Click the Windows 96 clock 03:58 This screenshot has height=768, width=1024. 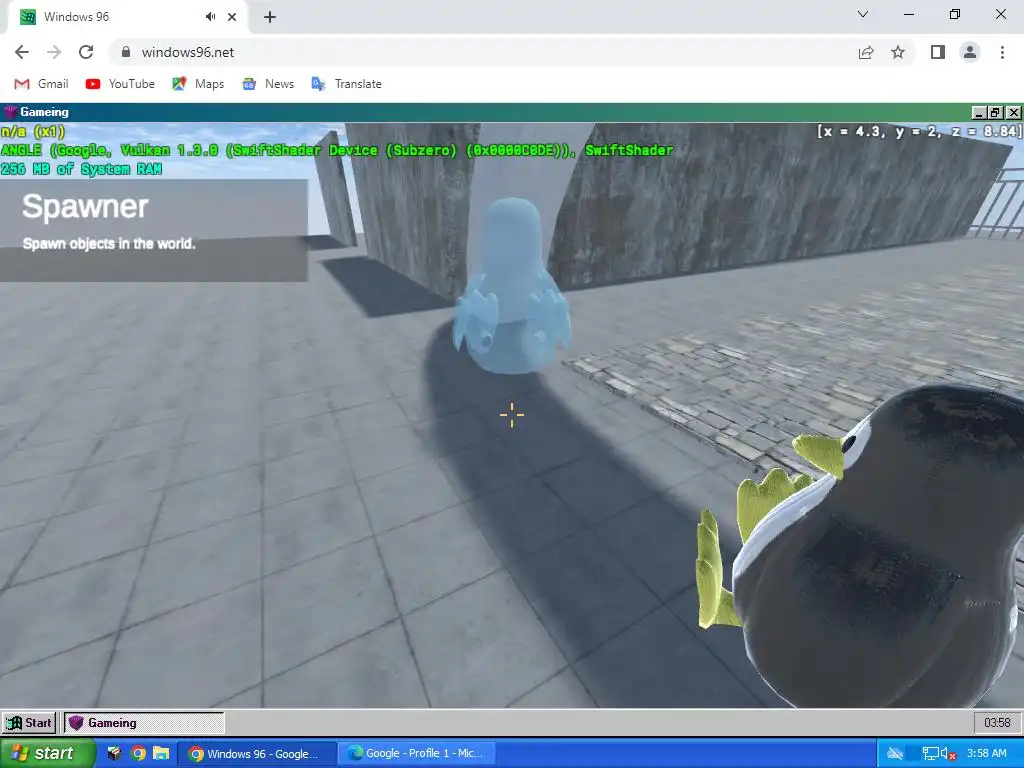tap(997, 723)
